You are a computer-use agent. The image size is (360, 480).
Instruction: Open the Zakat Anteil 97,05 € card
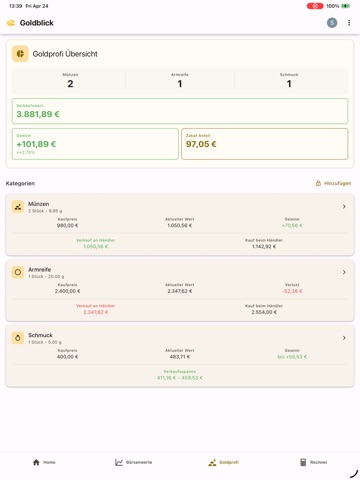coord(265,144)
